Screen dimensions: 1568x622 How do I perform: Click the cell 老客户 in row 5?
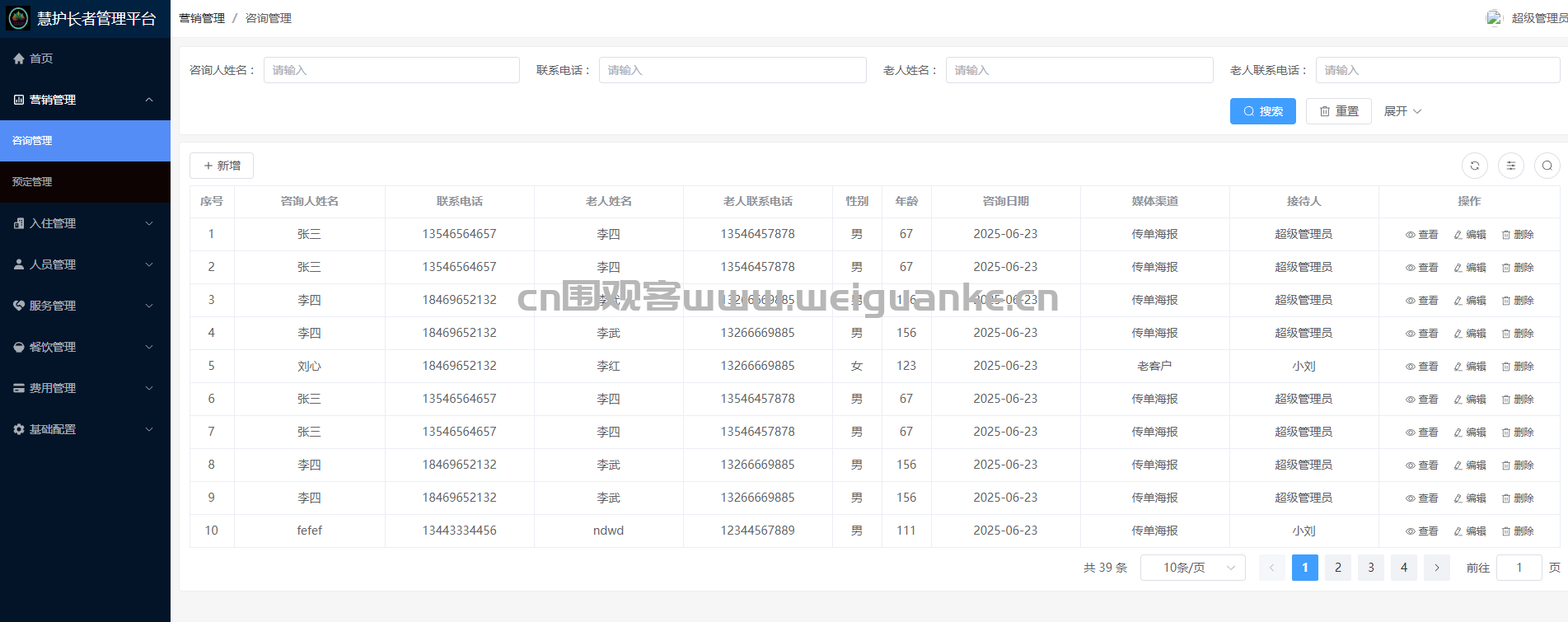pyautogui.click(x=1154, y=366)
